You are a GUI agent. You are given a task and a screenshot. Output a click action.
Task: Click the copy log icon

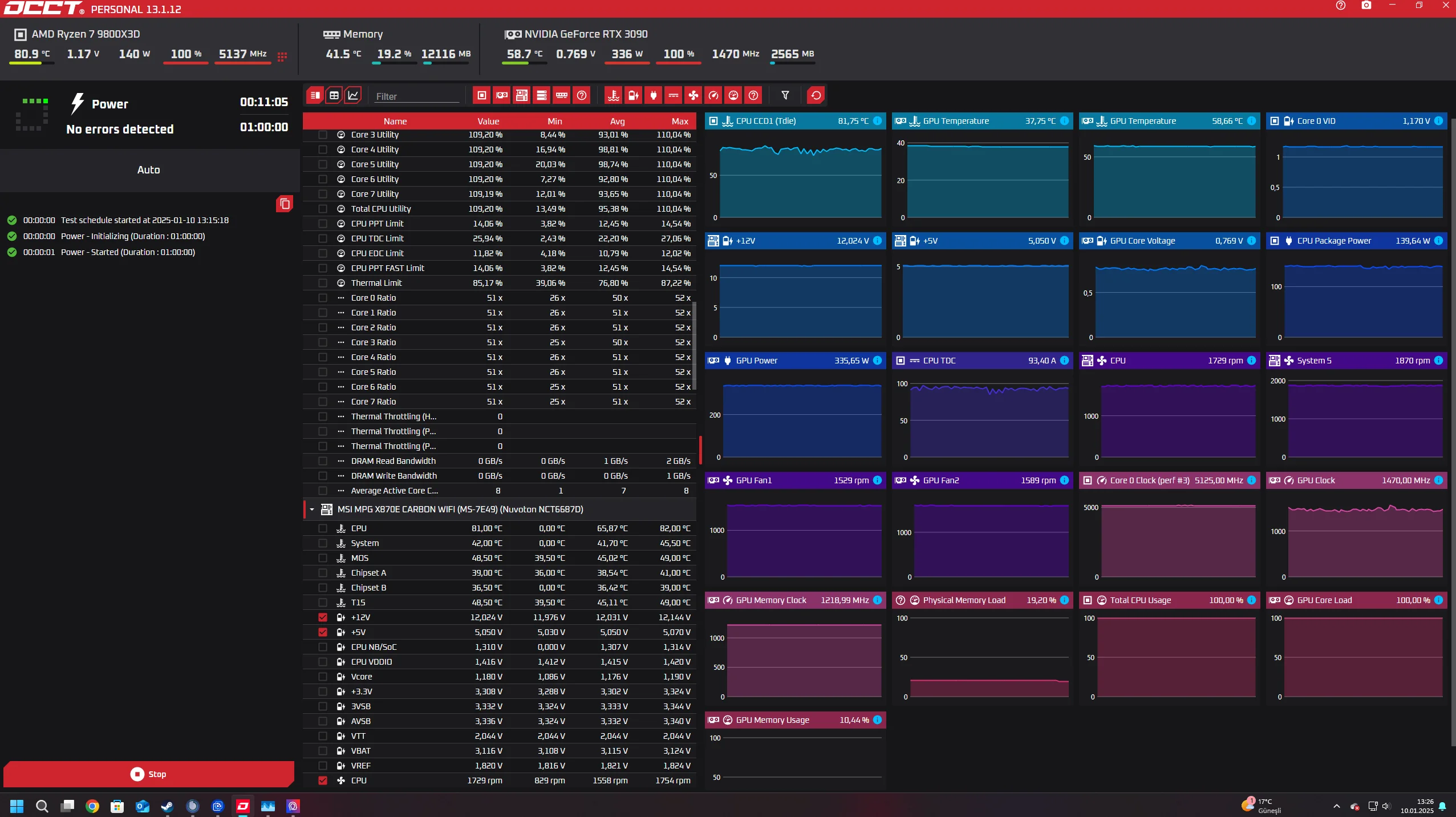(x=285, y=204)
